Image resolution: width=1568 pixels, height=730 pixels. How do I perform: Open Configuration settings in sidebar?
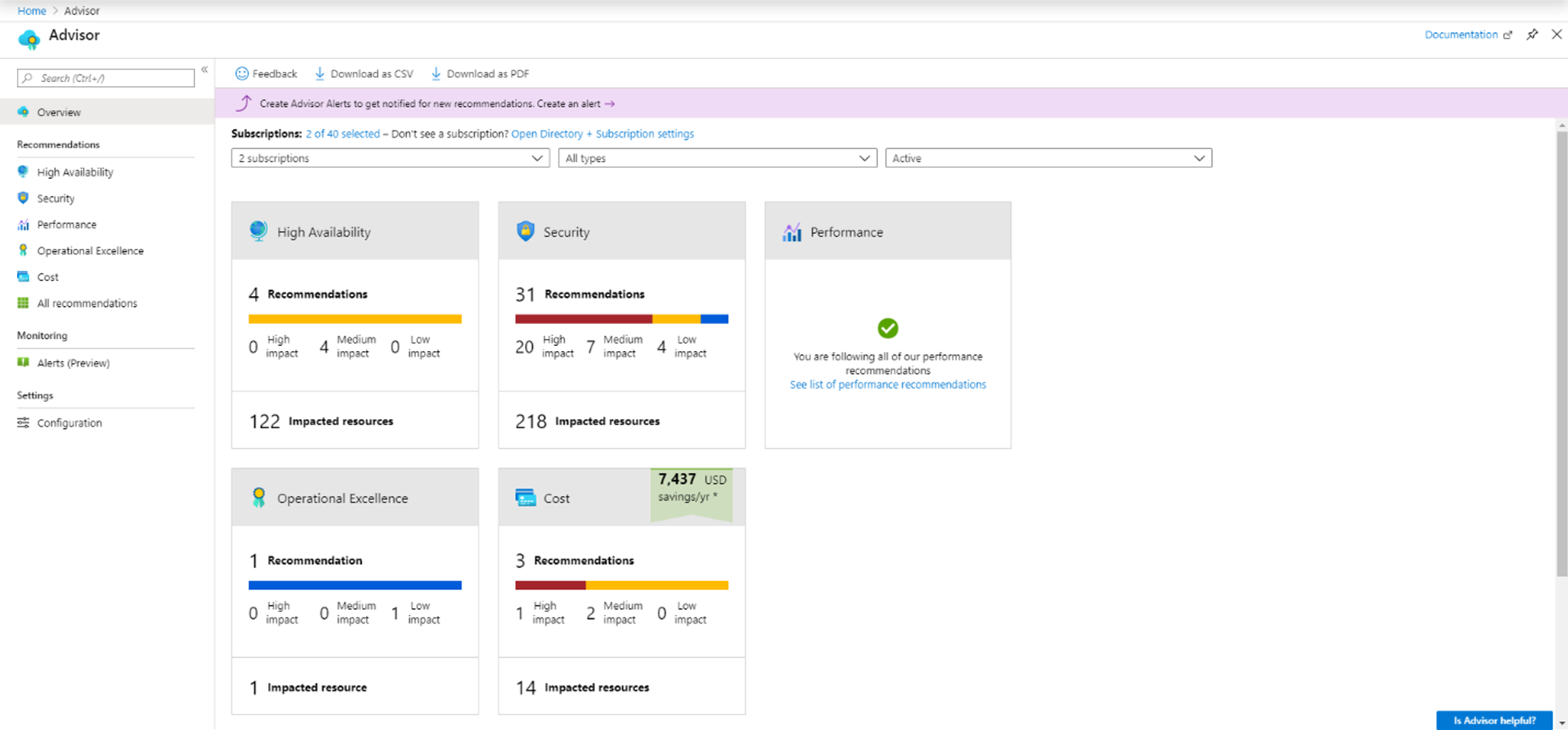[x=70, y=422]
